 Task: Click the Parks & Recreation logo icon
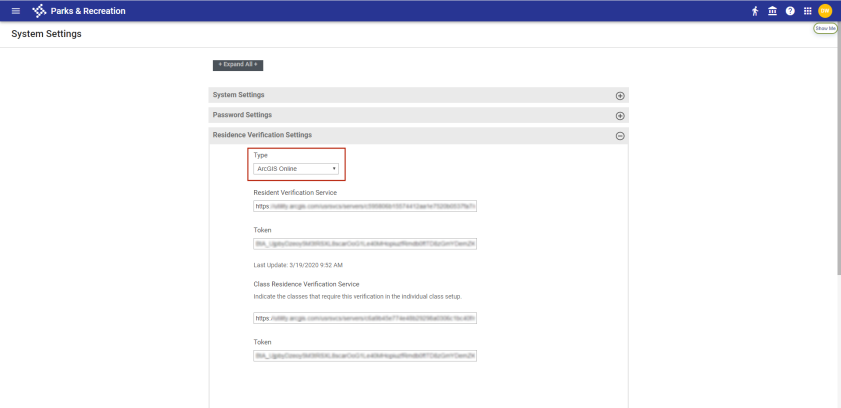[x=39, y=11]
